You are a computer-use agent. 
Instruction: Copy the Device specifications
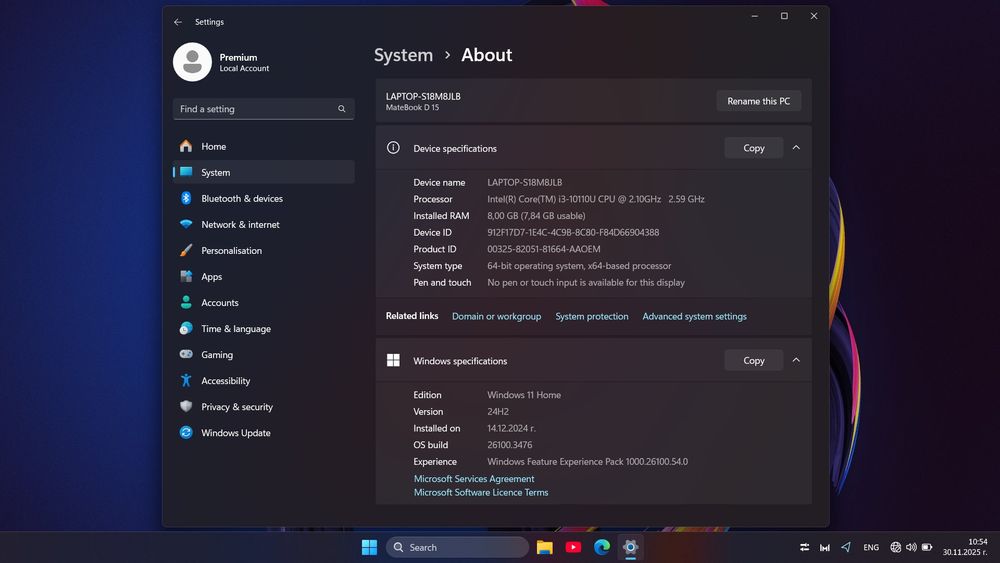coord(753,148)
